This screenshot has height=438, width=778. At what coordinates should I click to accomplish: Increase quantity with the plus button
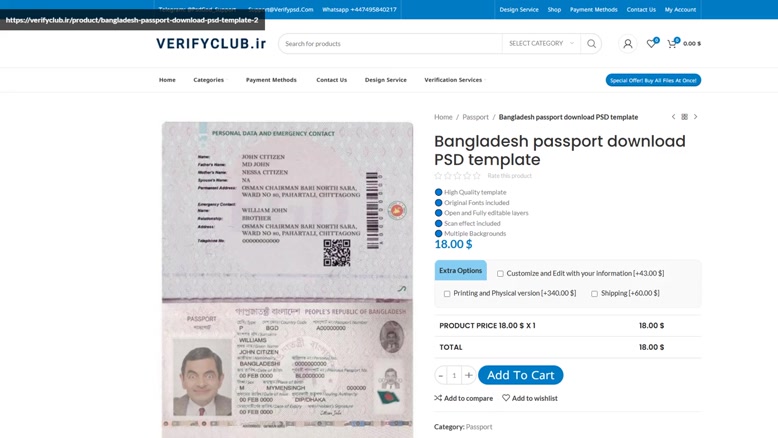coord(468,375)
